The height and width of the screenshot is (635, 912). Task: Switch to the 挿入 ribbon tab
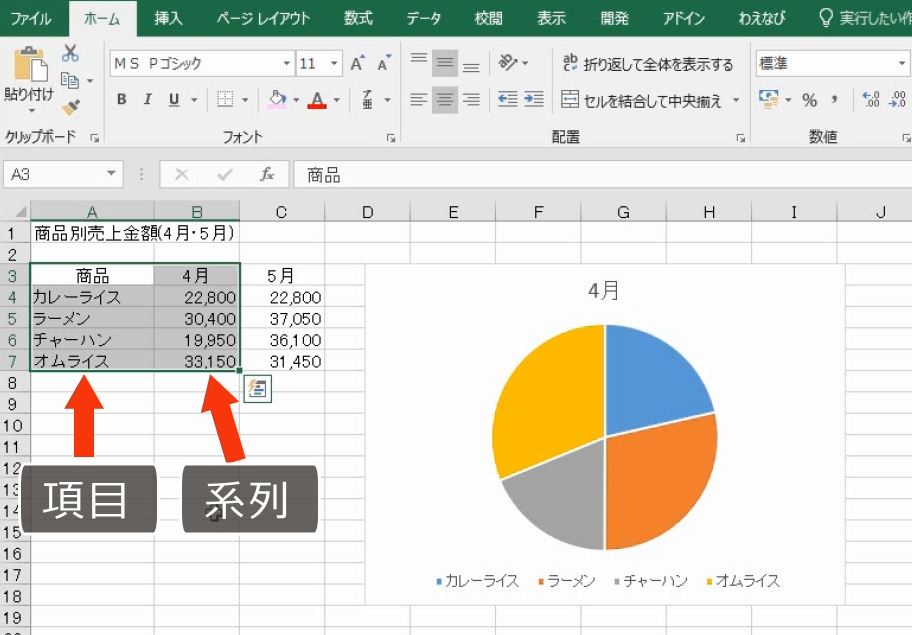click(x=167, y=17)
